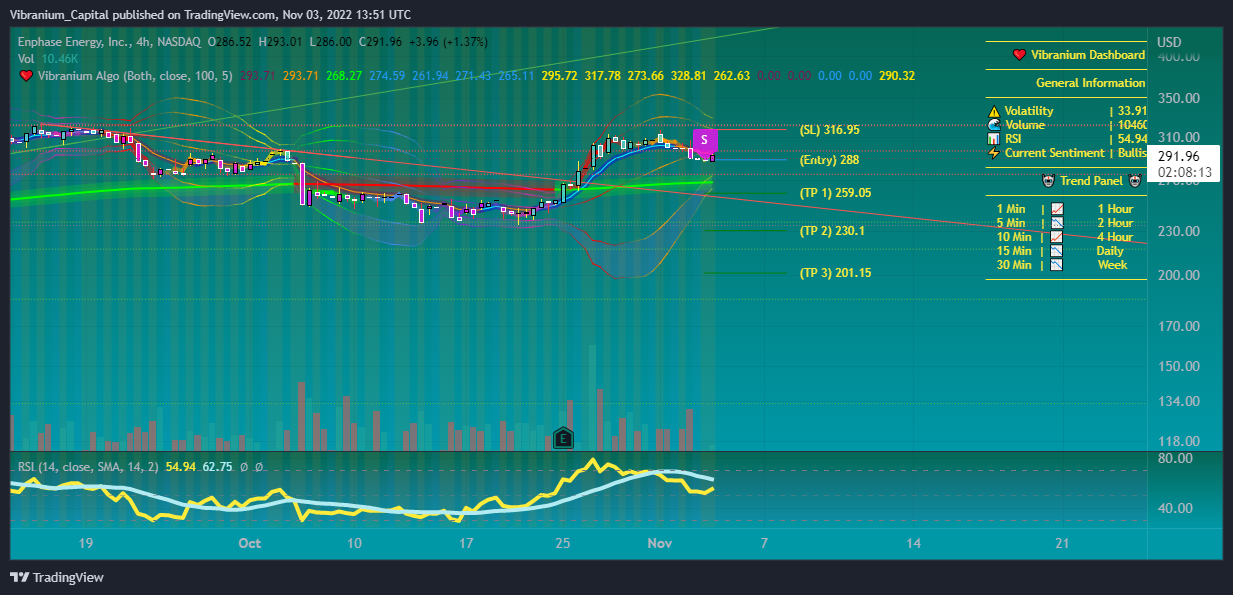Screen dimensions: 1233x595
Task: Click the Oct date on the time axis
Action: [250, 543]
